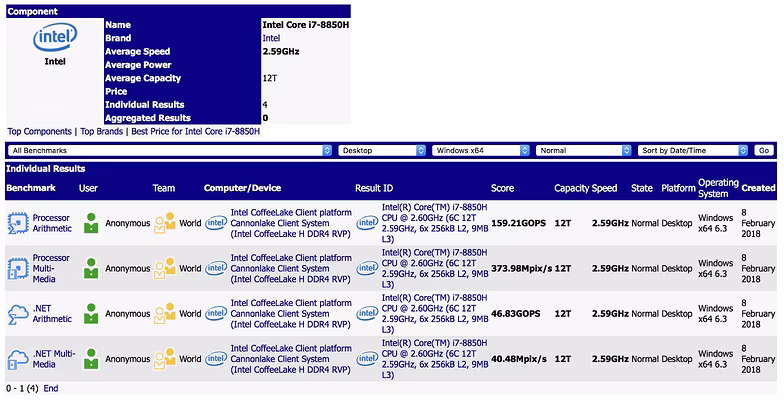Viewport: 784px width, 400px height.
Task: Click the Intel logo in the Component panel
Action: click(55, 38)
